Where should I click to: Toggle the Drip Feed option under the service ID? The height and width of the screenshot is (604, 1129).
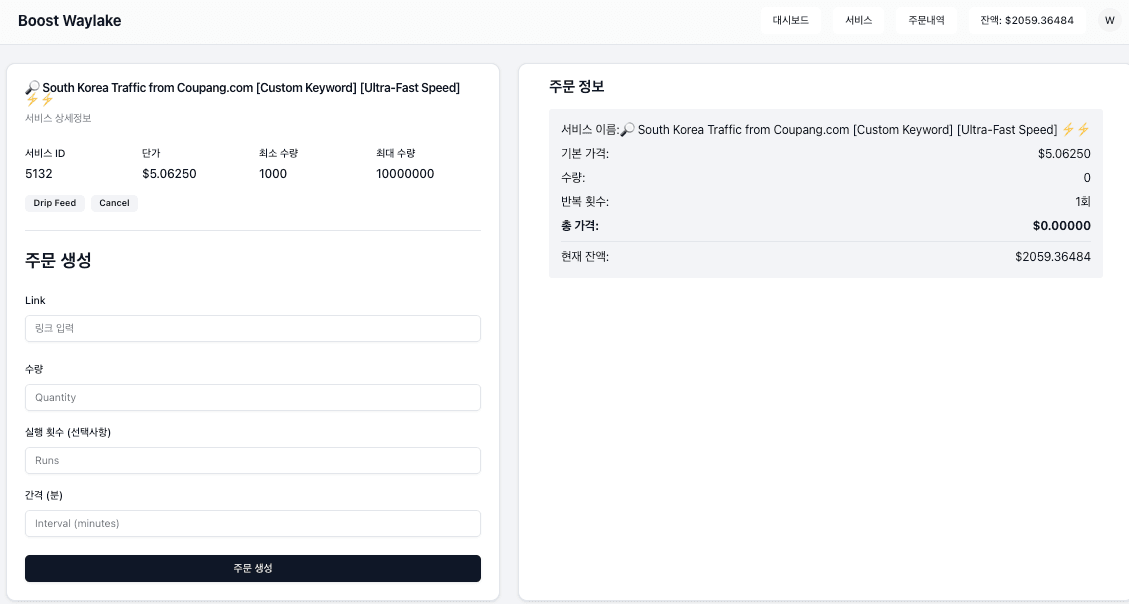(x=54, y=203)
